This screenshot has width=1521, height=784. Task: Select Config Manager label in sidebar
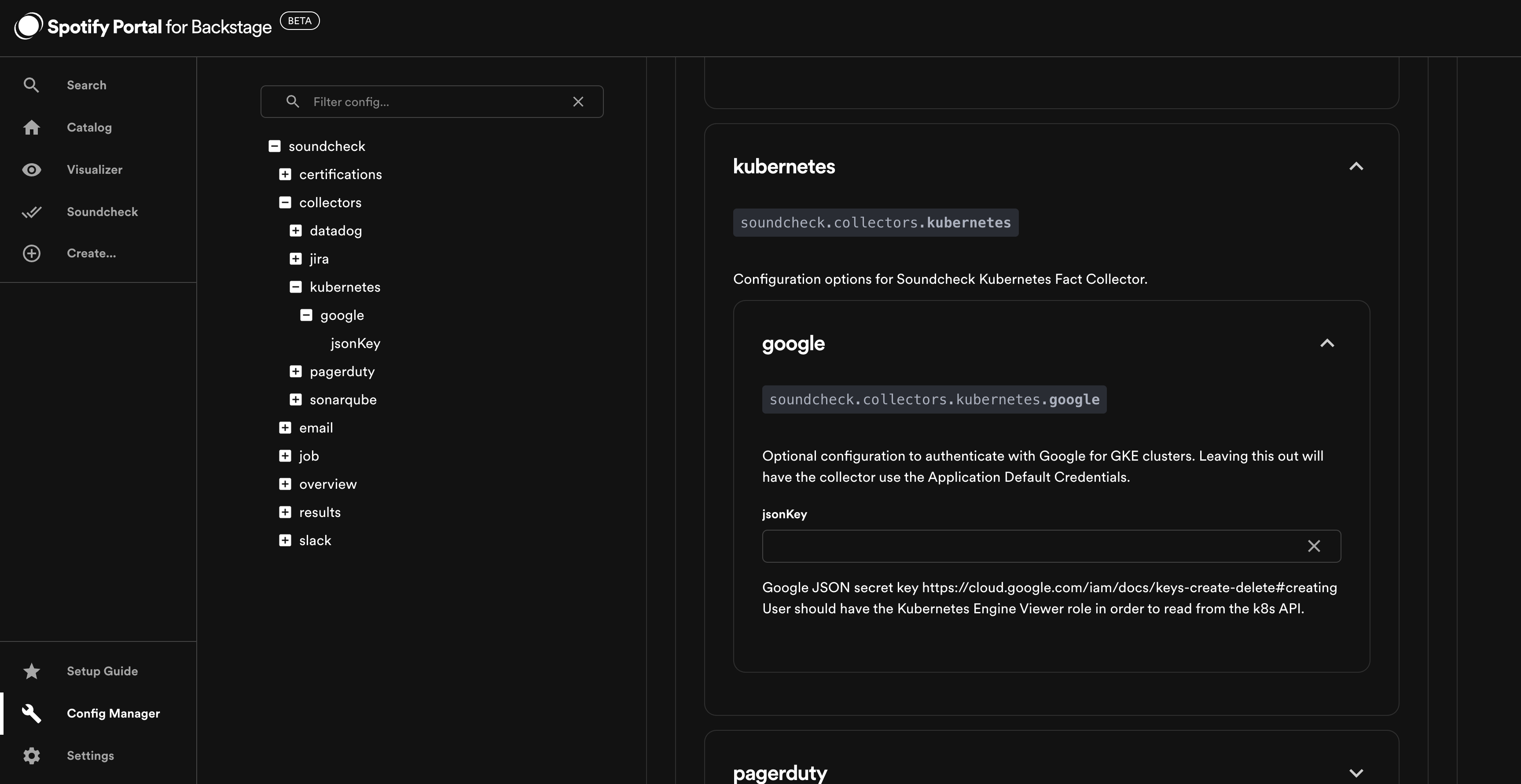pos(114,713)
